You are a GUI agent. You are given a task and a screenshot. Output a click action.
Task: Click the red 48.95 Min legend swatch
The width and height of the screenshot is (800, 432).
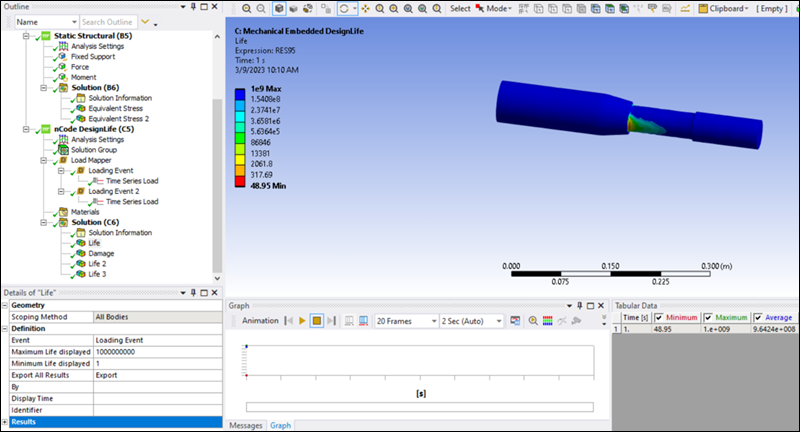[x=241, y=182]
